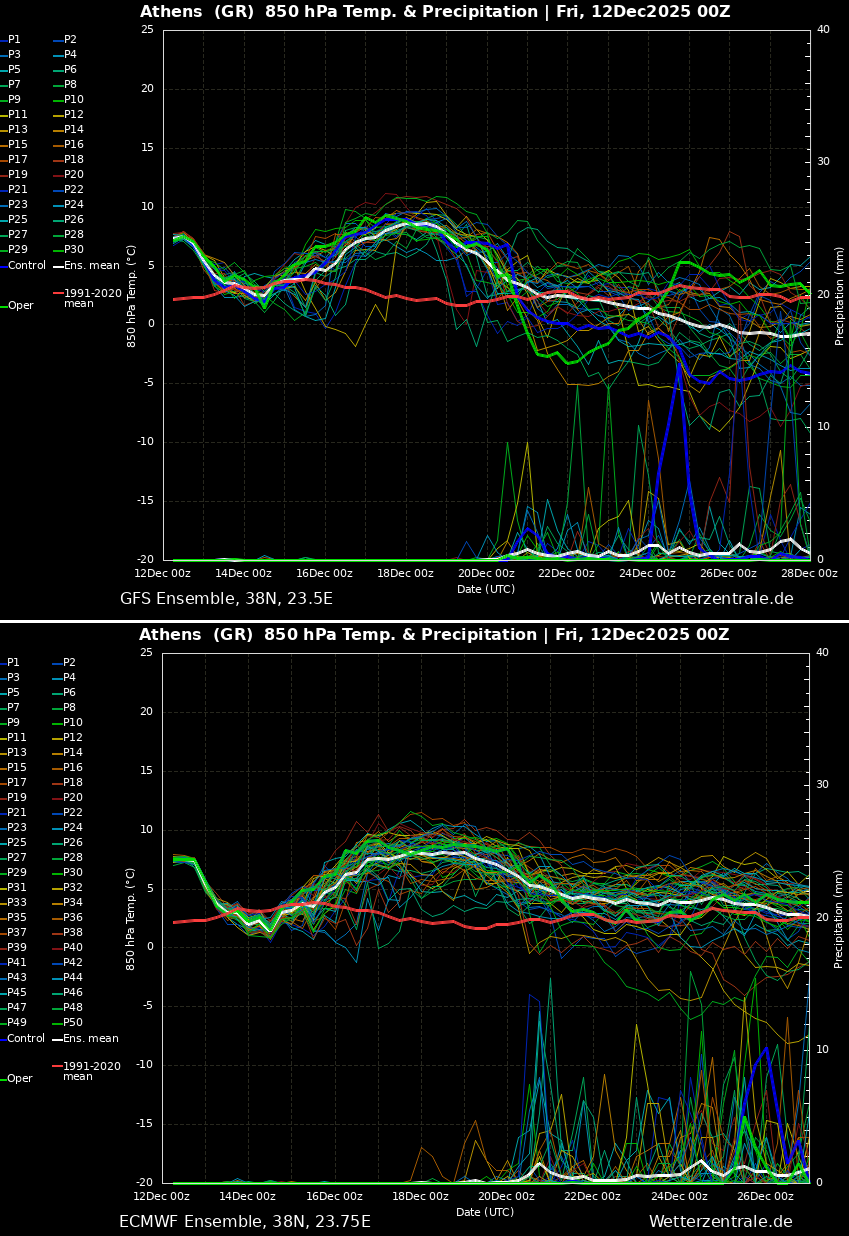Image resolution: width=849 pixels, height=1236 pixels.
Task: Click the 20Dec 00z tick on GFS time axis
Action: [x=486, y=574]
